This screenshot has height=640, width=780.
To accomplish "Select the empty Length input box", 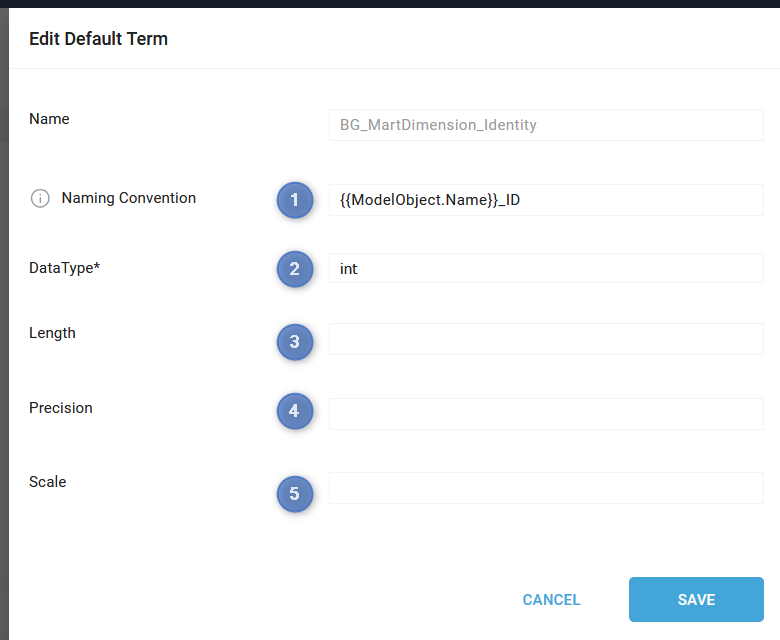I will click(546, 339).
